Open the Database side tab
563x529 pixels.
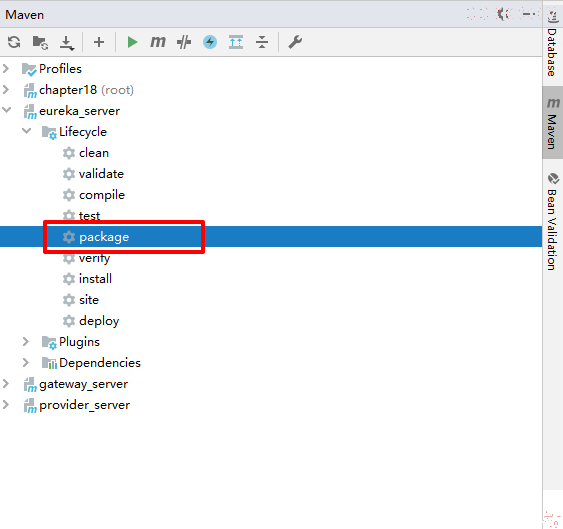[552, 45]
